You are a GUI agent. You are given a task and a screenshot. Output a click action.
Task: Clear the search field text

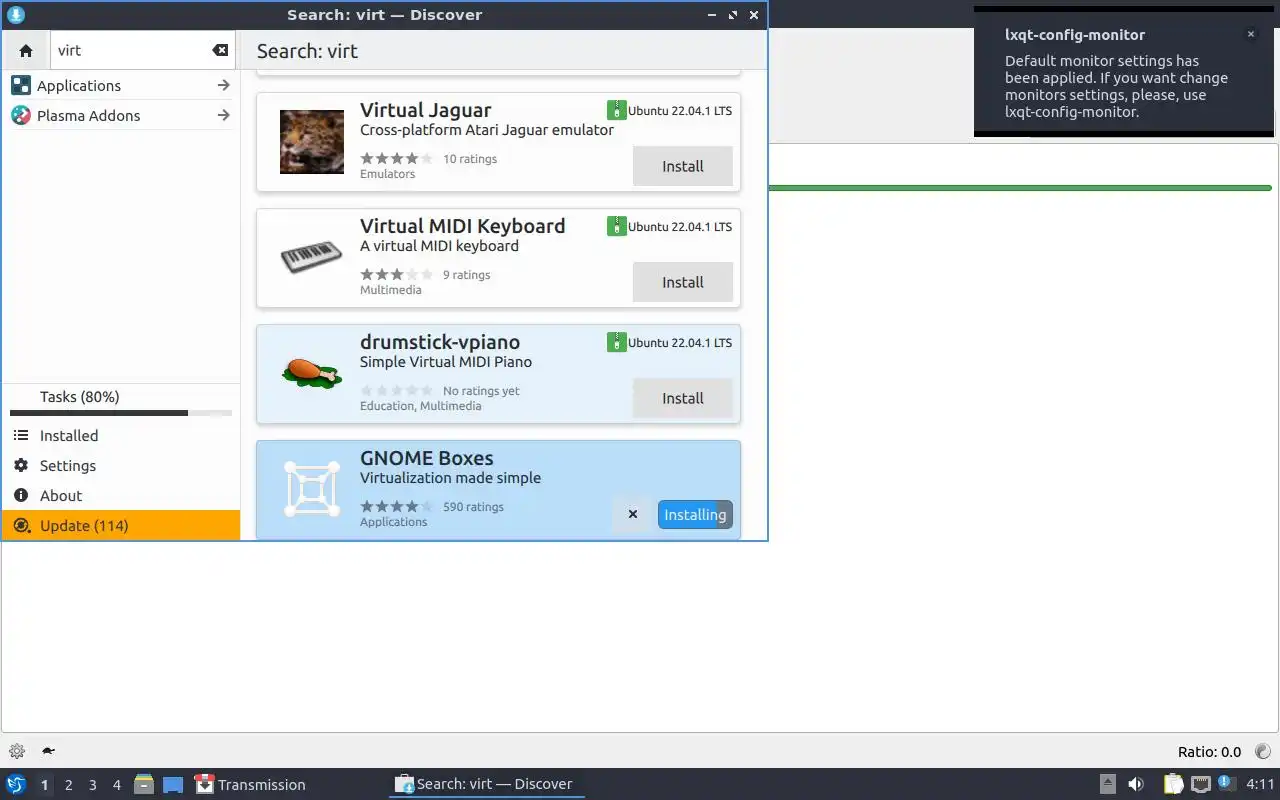(x=220, y=50)
